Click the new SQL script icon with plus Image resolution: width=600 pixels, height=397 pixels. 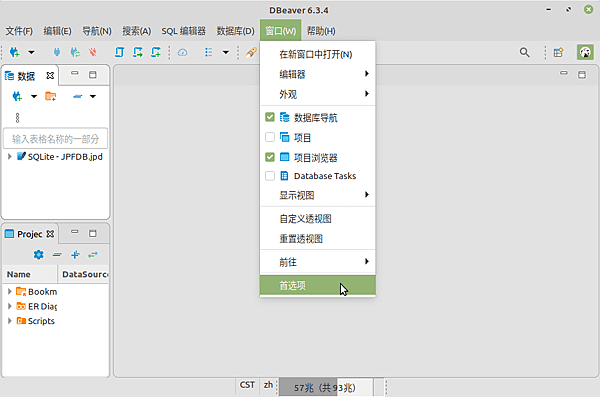point(156,52)
